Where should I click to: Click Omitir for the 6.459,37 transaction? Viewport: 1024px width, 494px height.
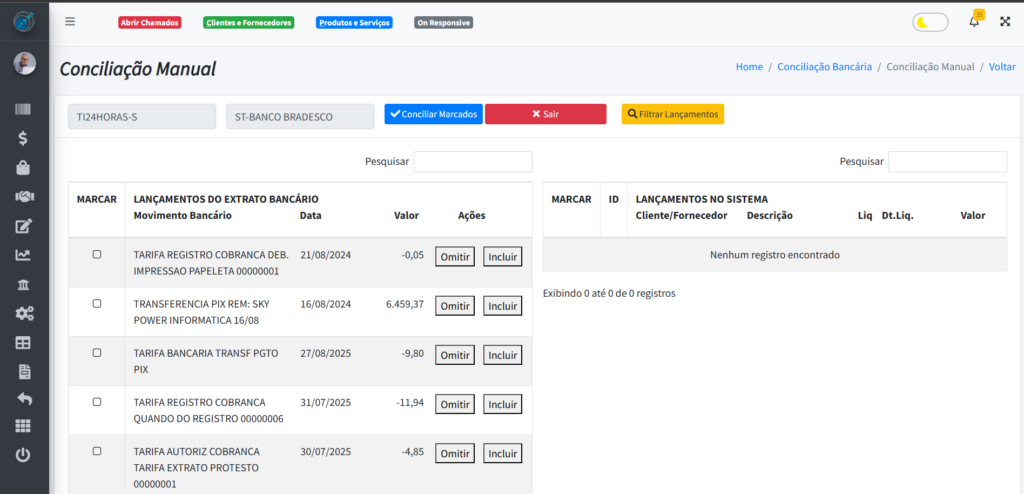point(454,306)
